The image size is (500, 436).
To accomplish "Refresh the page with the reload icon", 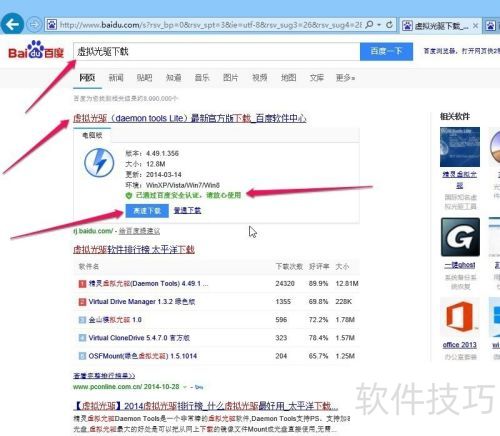I will [x=389, y=25].
